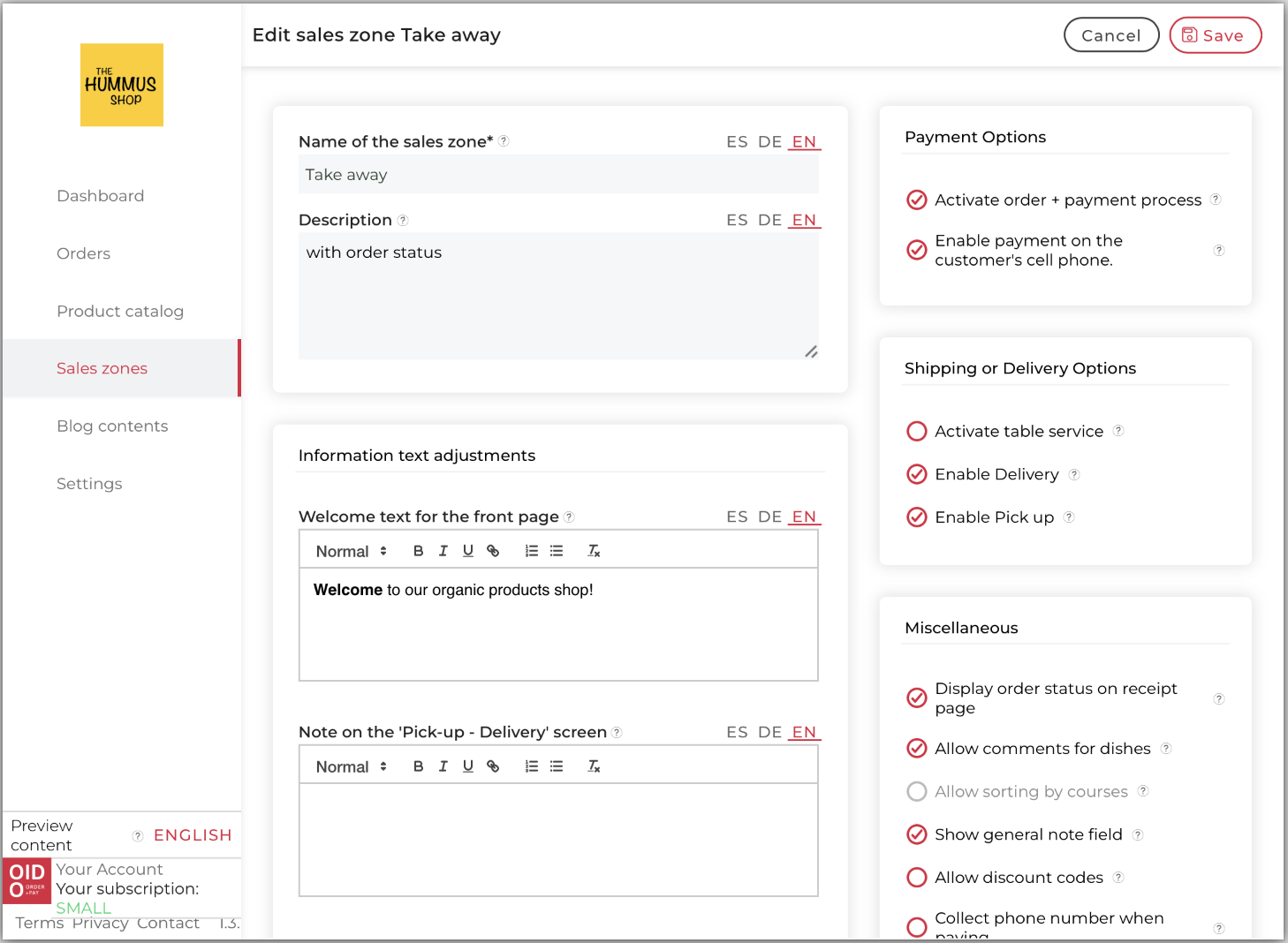Open Normal heading dropdown in Welcome editor
1288x943 pixels.
pyautogui.click(x=352, y=552)
